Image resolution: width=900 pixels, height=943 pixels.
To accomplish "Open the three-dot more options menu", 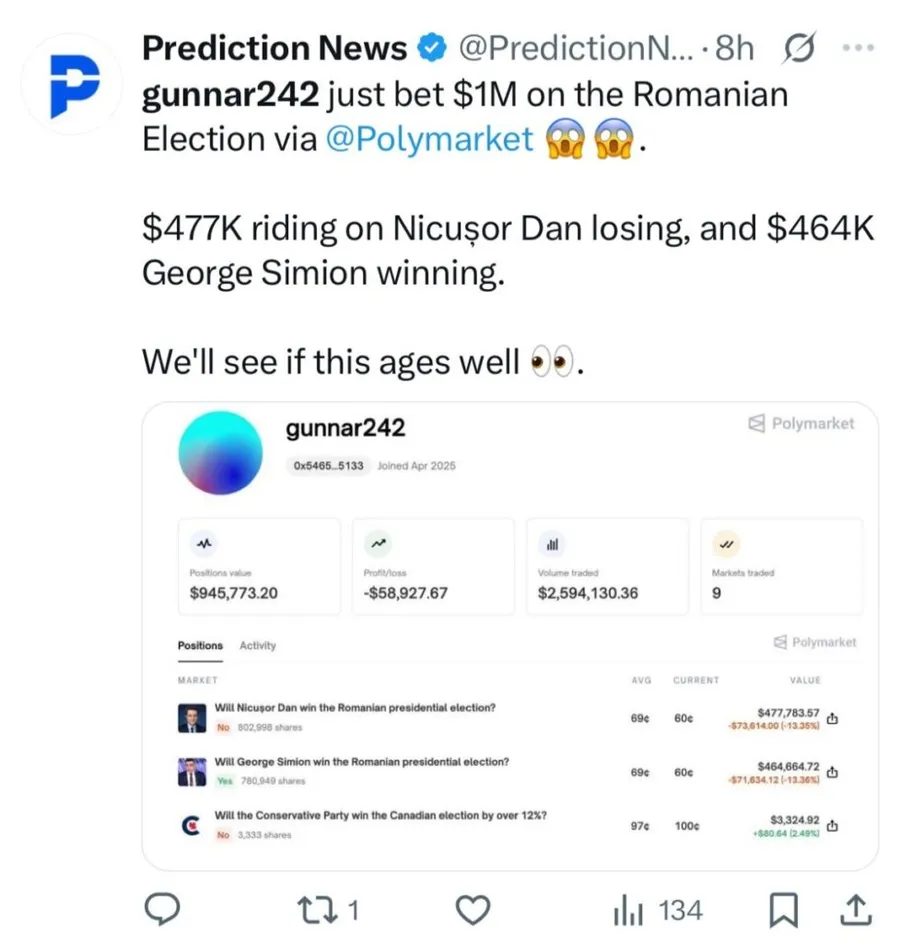I will point(859,48).
